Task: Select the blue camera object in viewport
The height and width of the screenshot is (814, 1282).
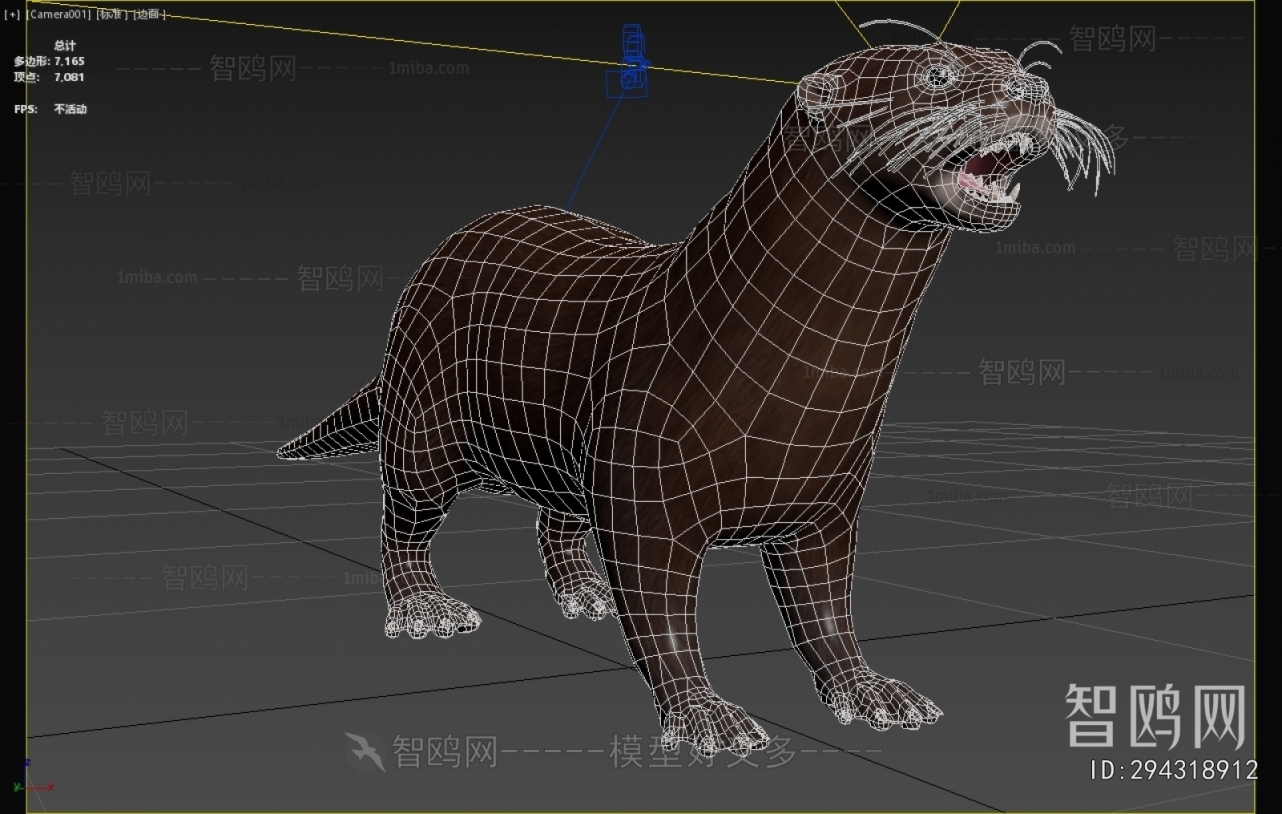Action: tap(630, 62)
